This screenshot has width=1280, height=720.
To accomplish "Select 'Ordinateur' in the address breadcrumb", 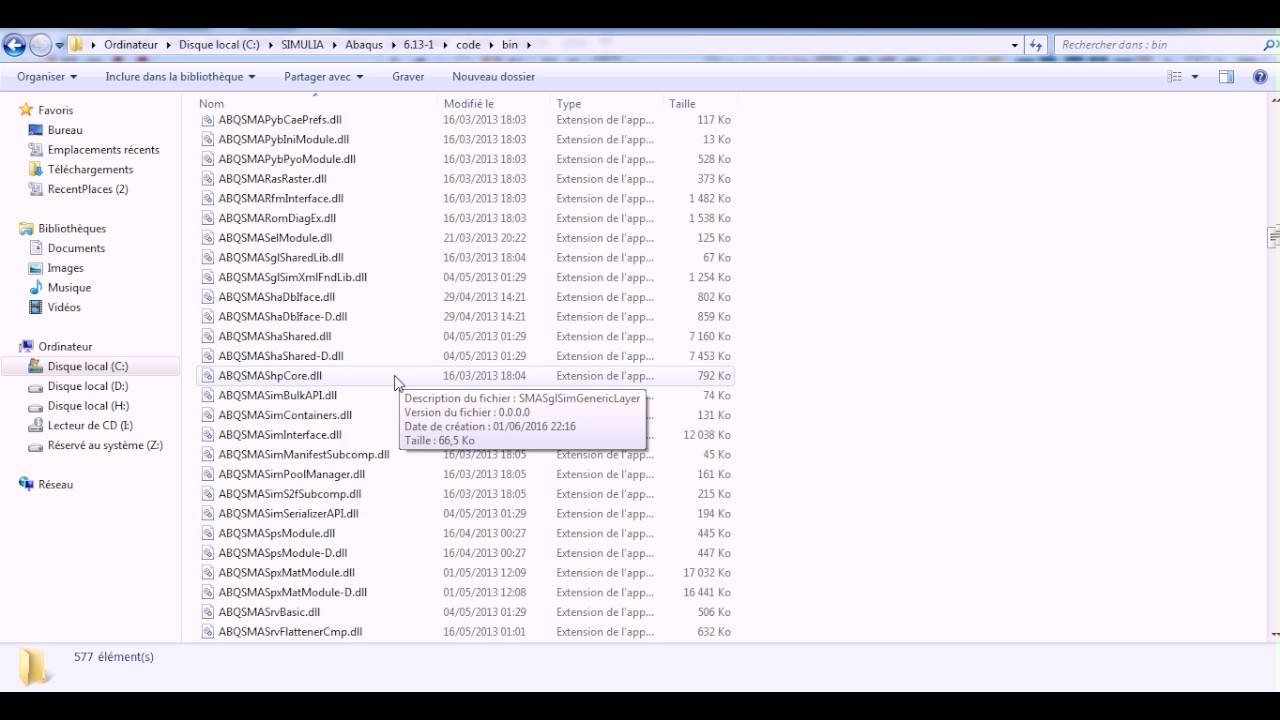I will (x=131, y=45).
